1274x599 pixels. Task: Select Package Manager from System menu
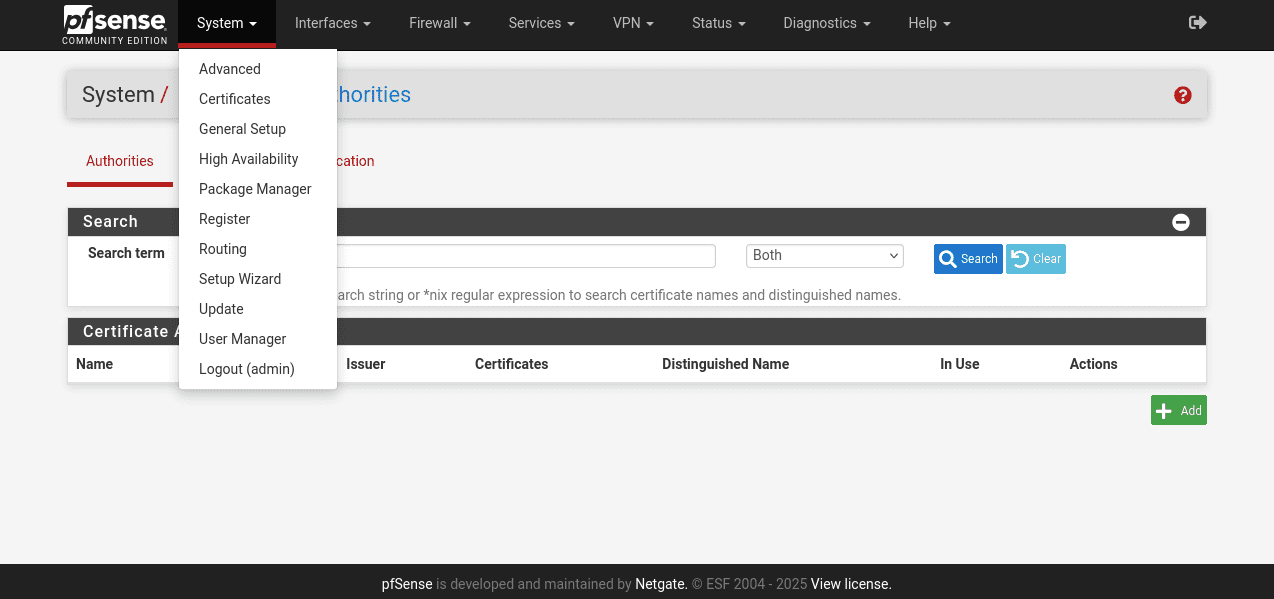tap(255, 189)
